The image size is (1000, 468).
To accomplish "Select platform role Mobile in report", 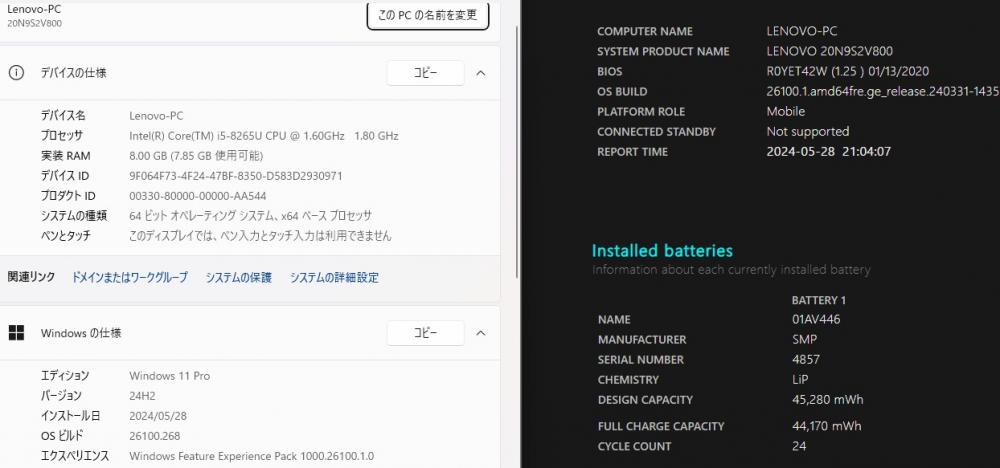I will 786,112.
